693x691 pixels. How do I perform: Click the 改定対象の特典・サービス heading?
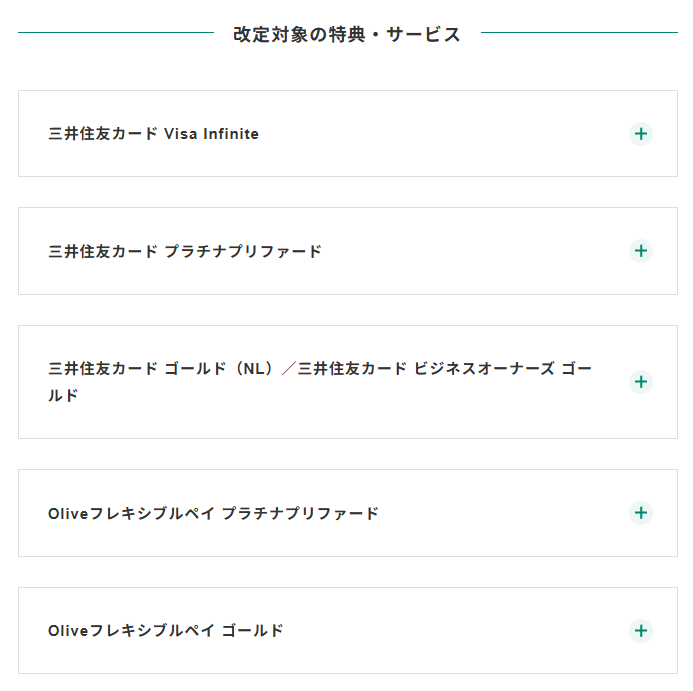347,34
